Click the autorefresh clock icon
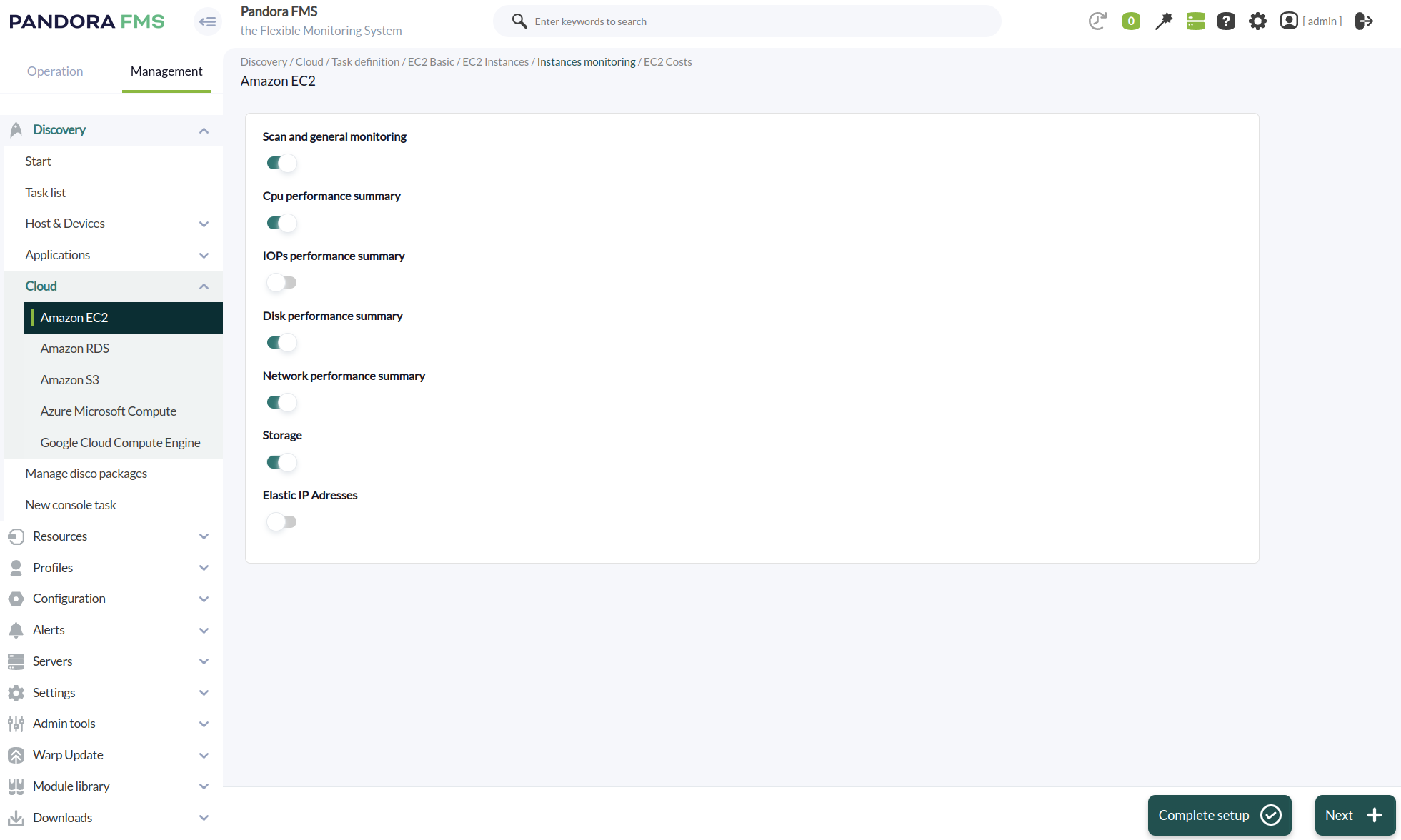 (1097, 21)
